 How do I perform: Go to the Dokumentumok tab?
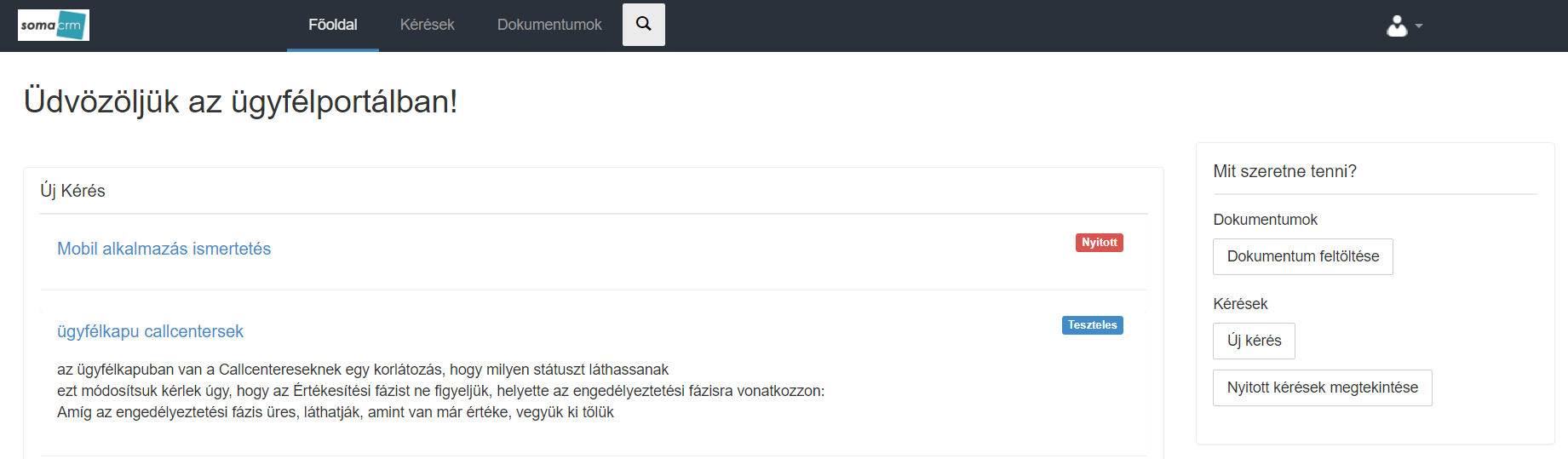point(549,26)
